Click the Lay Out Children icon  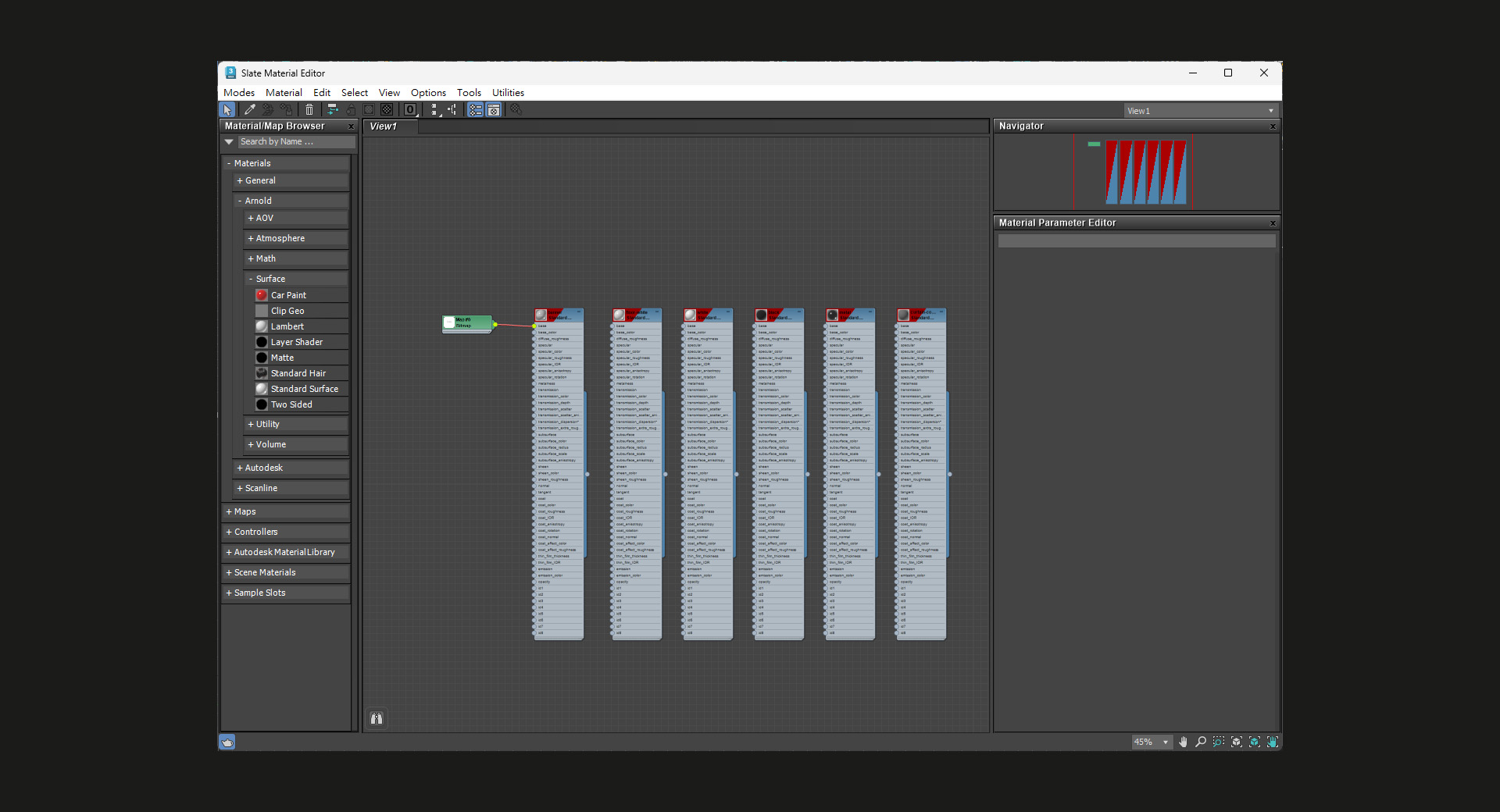452,110
